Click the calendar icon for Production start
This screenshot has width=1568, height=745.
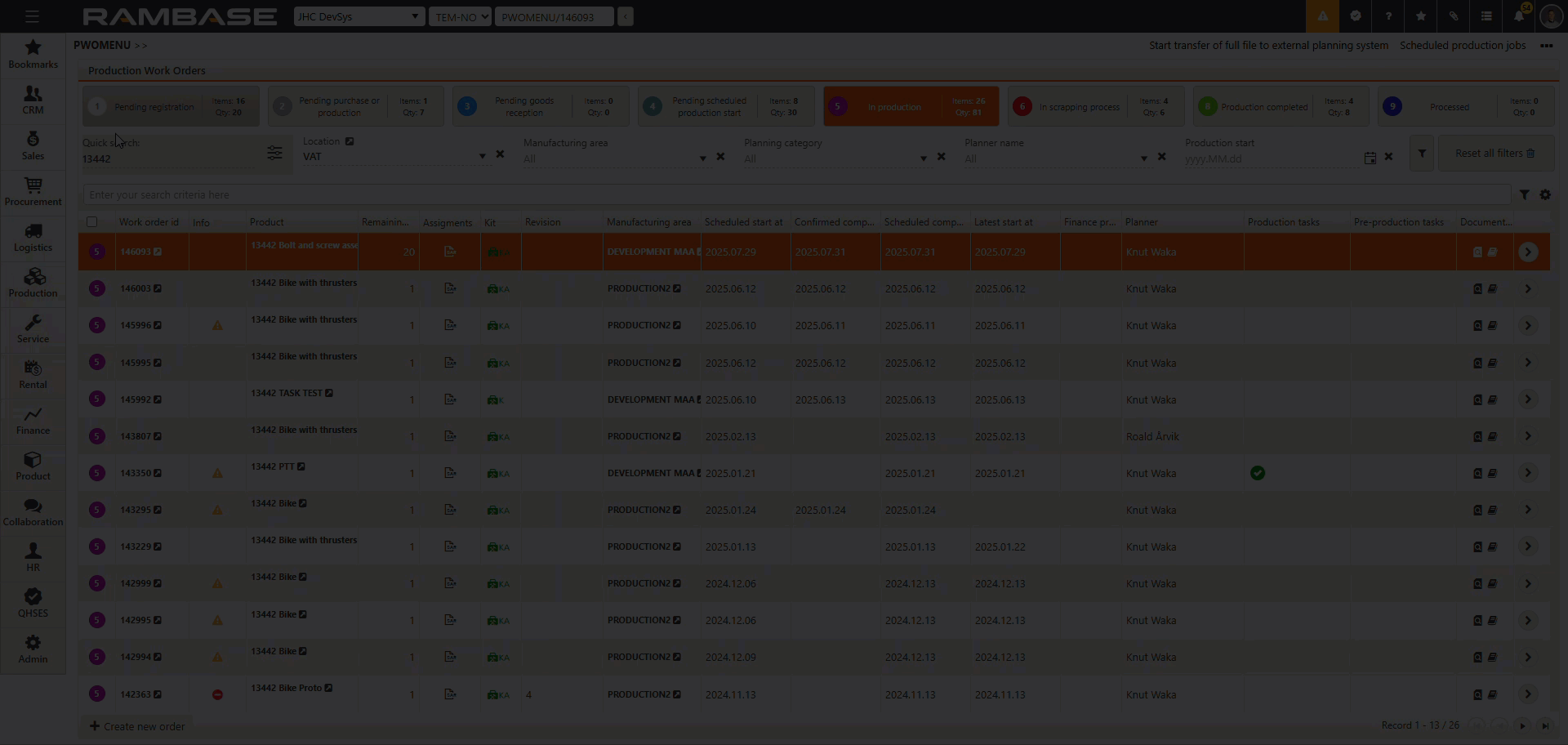pyautogui.click(x=1370, y=158)
